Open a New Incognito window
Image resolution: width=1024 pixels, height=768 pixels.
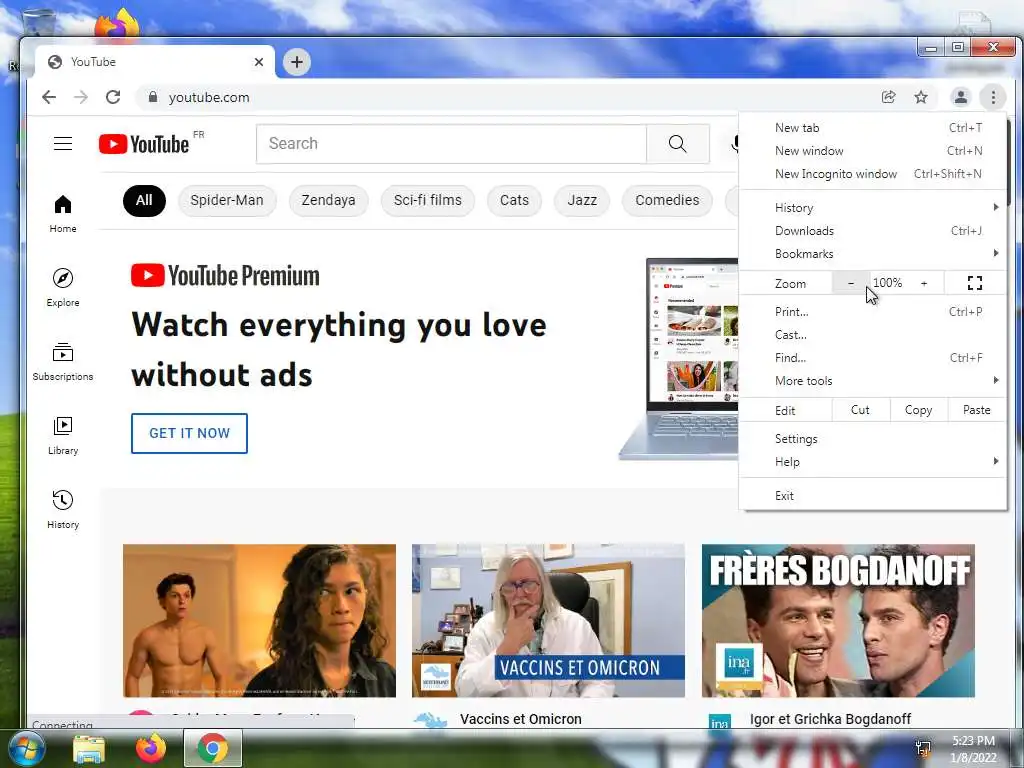tap(873, 174)
